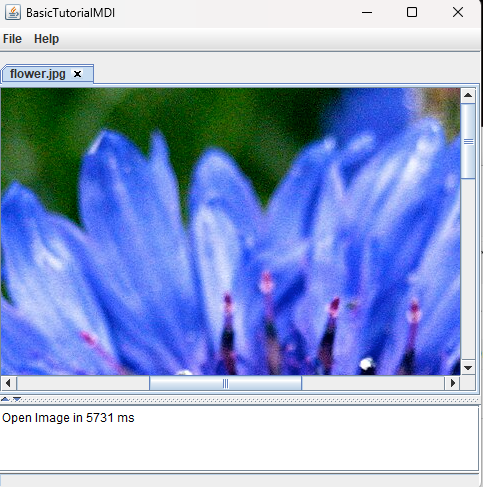The image size is (483, 487).
Task: Click the horizontal scrollbar left arrow
Action: point(9,383)
